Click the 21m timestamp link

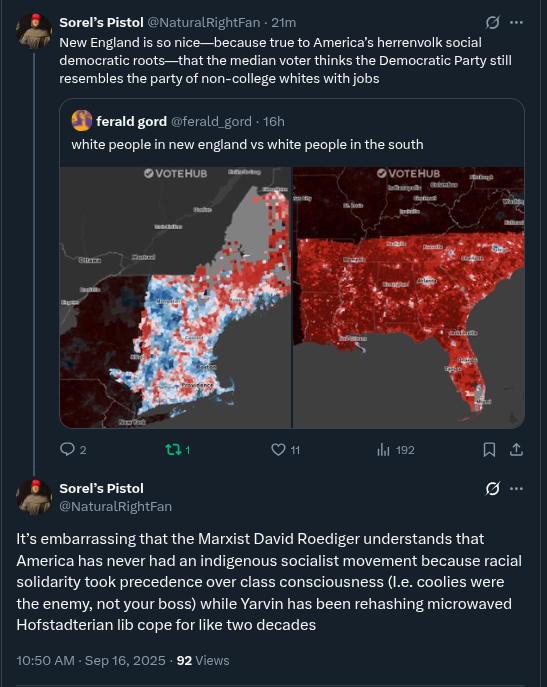coord(284,22)
